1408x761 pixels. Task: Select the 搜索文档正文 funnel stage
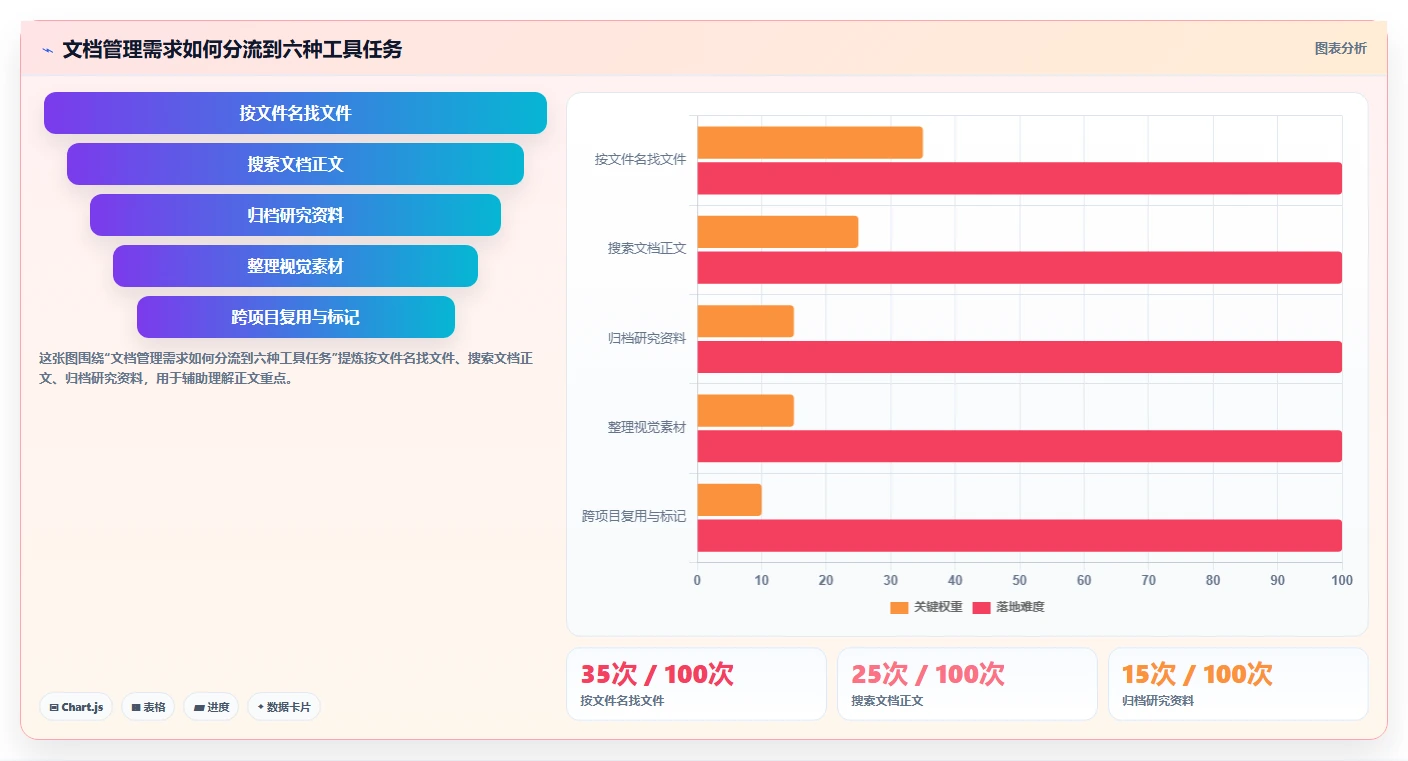pos(295,164)
